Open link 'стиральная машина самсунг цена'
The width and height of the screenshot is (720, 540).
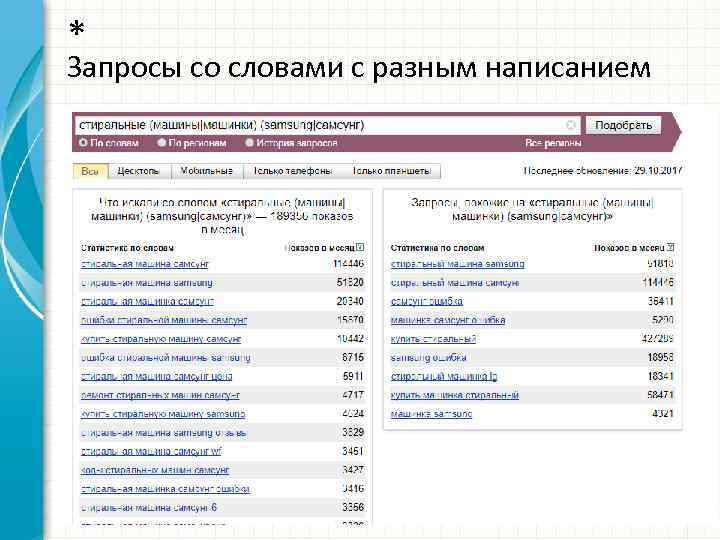click(x=157, y=377)
